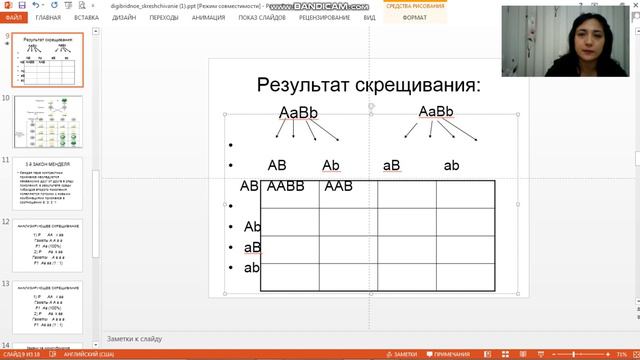Click the zoom percentage value
The height and width of the screenshot is (360, 640).
click(x=622, y=354)
